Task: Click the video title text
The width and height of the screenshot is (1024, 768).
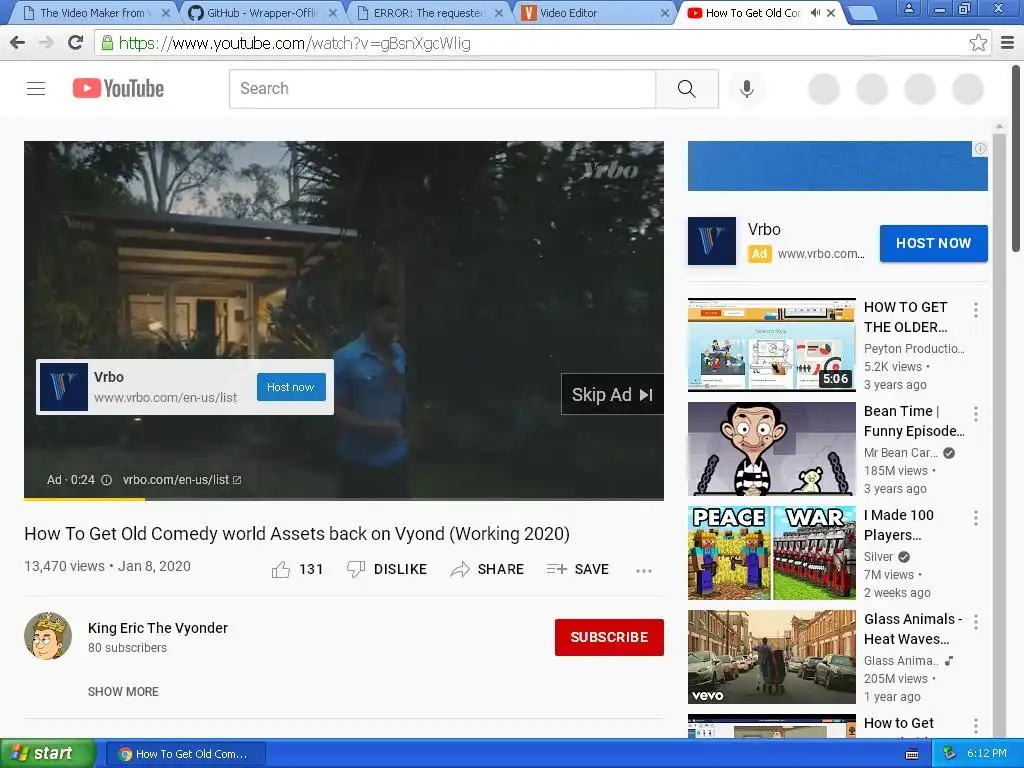Action: 297,534
